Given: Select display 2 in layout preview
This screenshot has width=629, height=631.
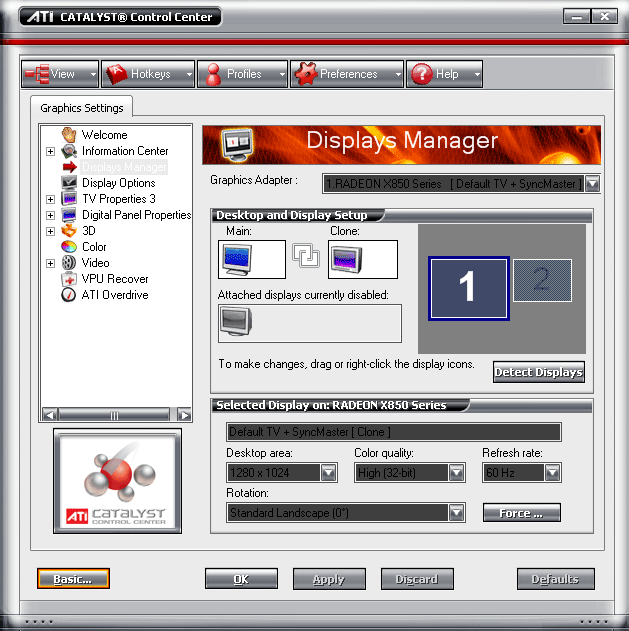Looking at the screenshot, I should click(542, 280).
